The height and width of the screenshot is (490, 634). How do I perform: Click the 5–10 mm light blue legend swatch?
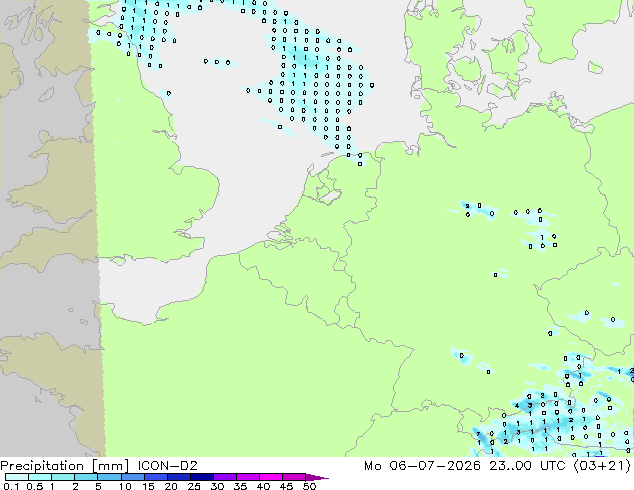click(x=109, y=477)
